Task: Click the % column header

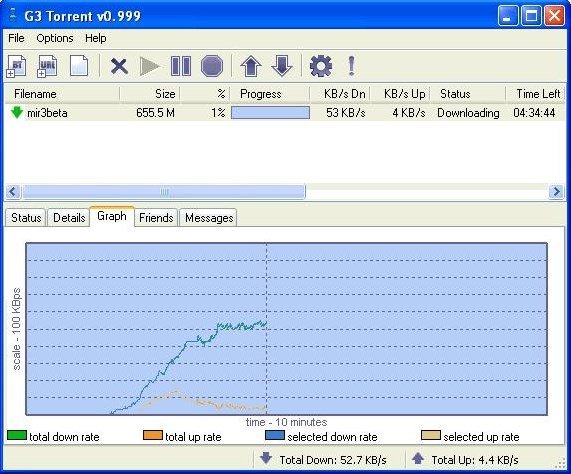Action: 205,94
